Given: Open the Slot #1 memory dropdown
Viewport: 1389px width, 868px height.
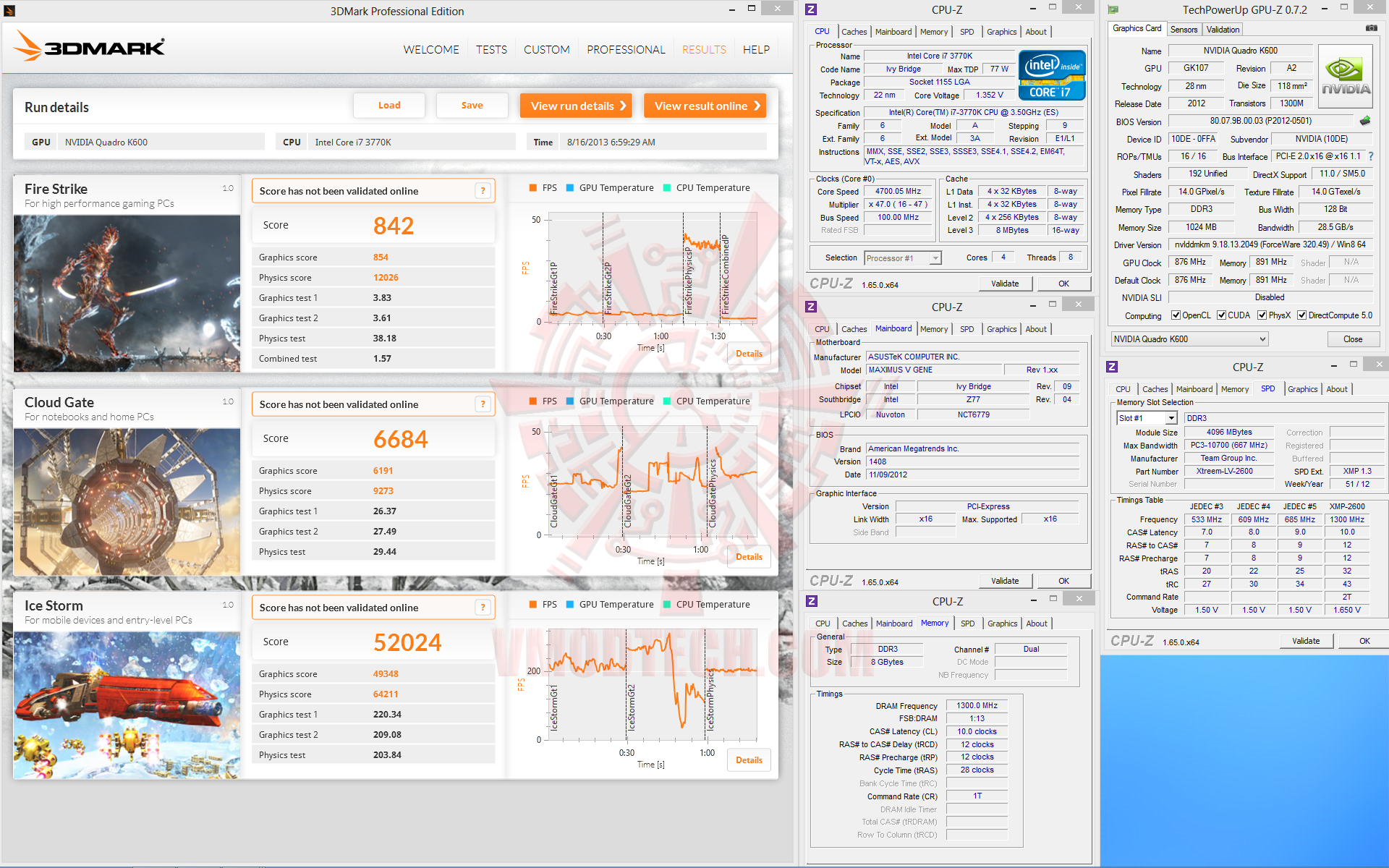Looking at the screenshot, I should click(1171, 418).
